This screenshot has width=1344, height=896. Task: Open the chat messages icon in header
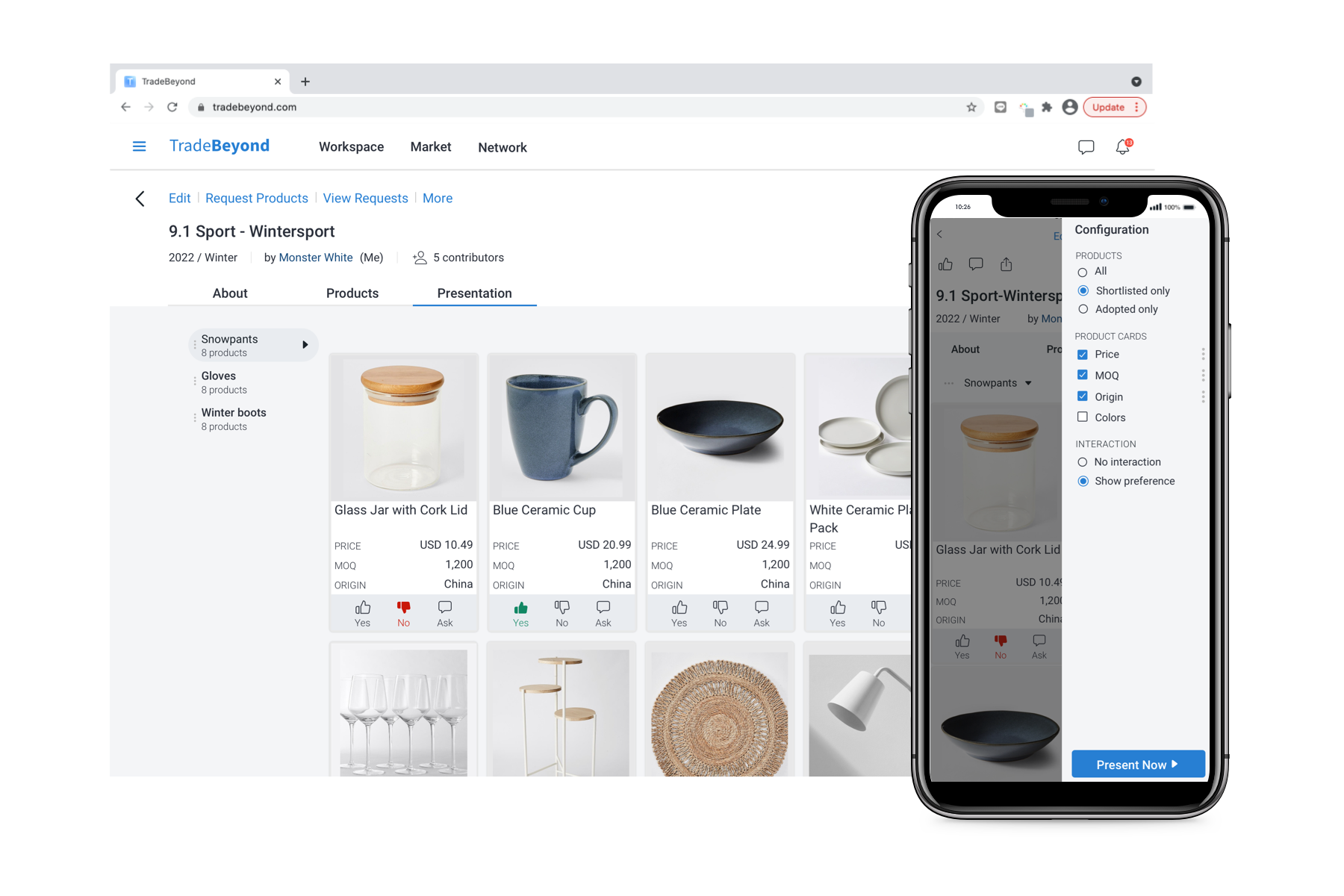[1086, 147]
